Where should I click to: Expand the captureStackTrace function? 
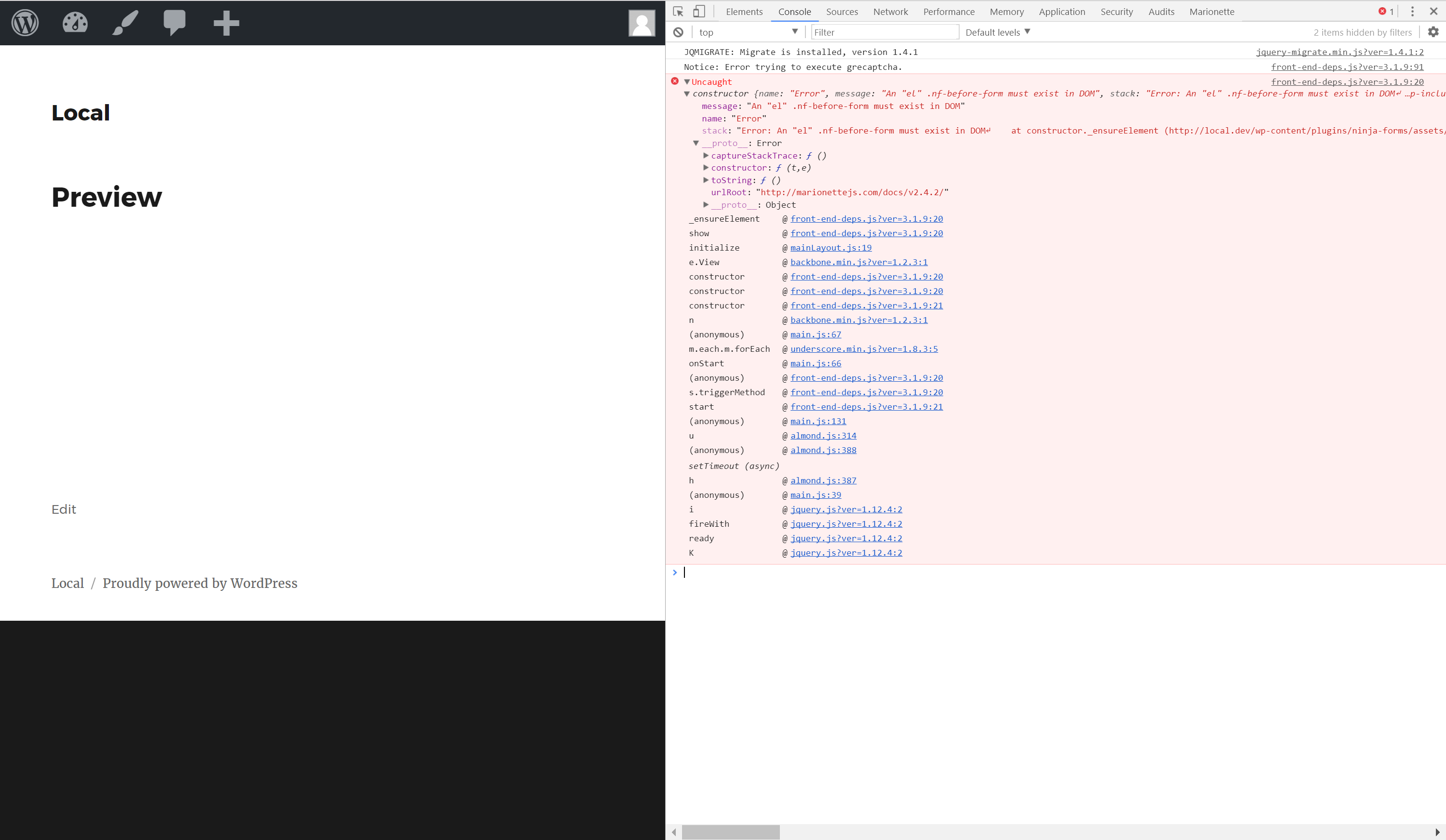tap(706, 156)
